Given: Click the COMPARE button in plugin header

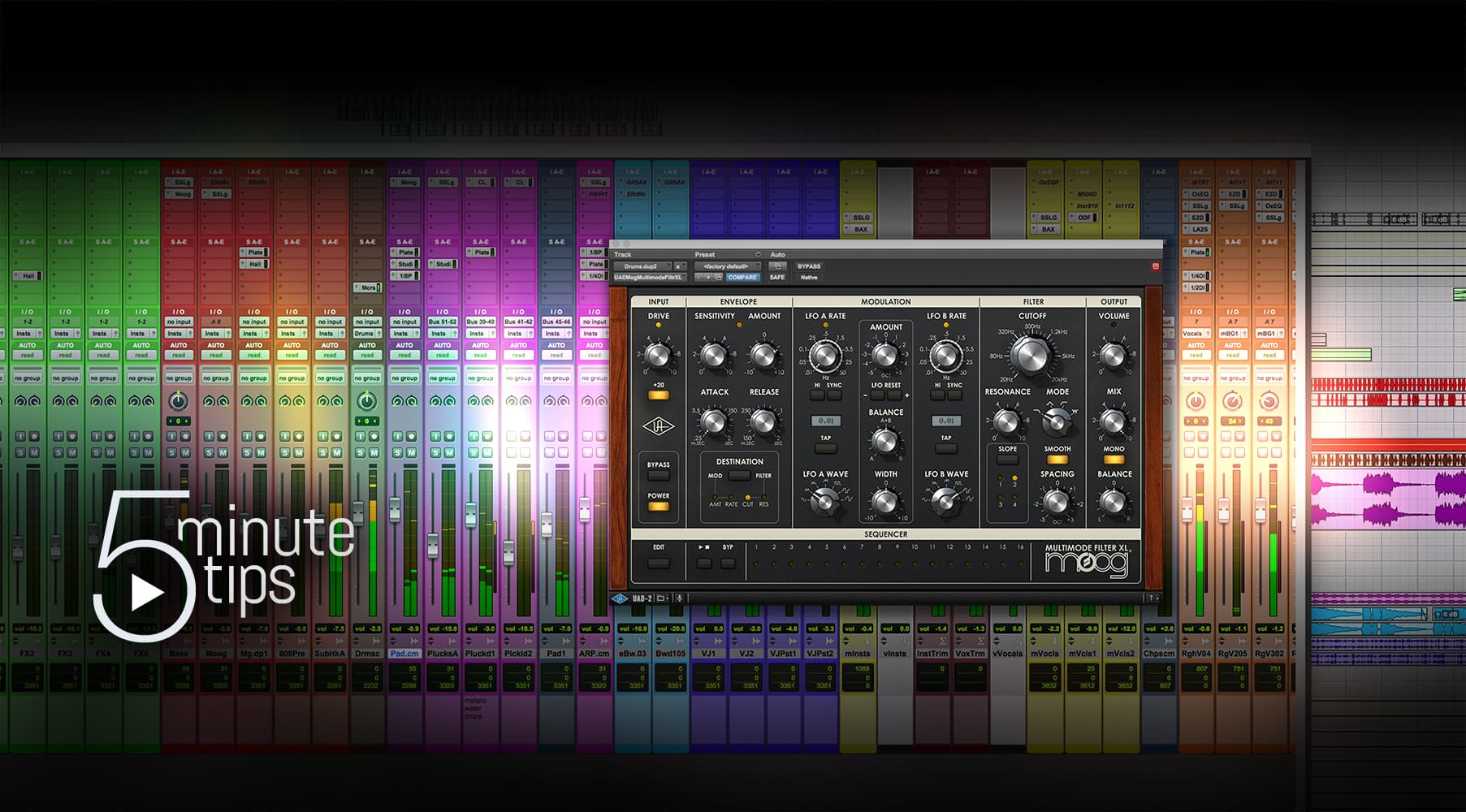Looking at the screenshot, I should pyautogui.click(x=742, y=277).
